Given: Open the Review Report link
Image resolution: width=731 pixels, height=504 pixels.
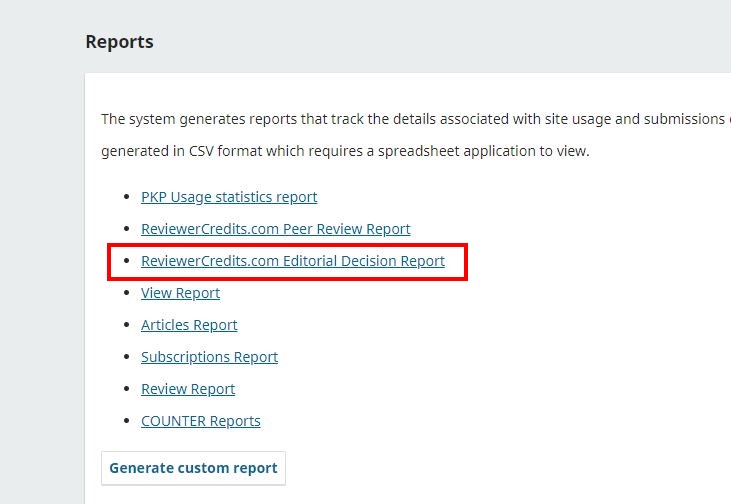Looking at the screenshot, I should click(x=188, y=389).
